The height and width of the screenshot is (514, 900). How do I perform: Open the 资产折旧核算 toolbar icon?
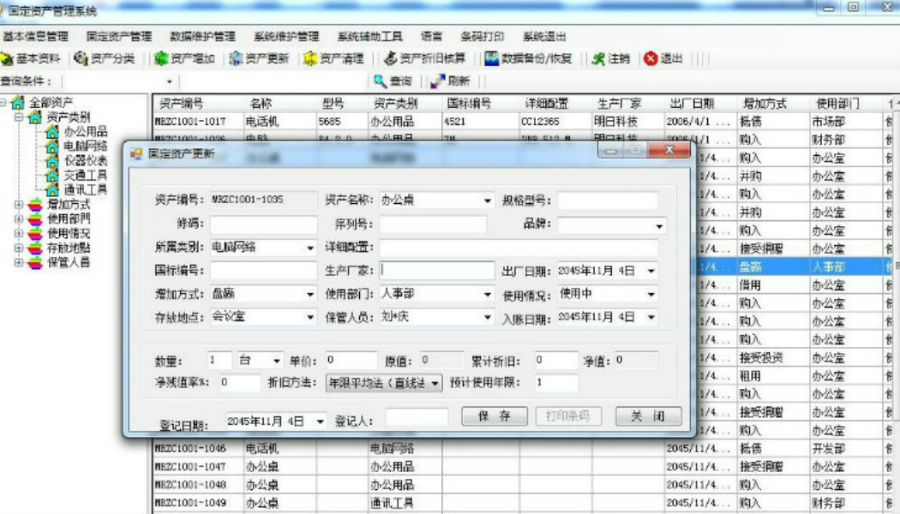coord(390,59)
